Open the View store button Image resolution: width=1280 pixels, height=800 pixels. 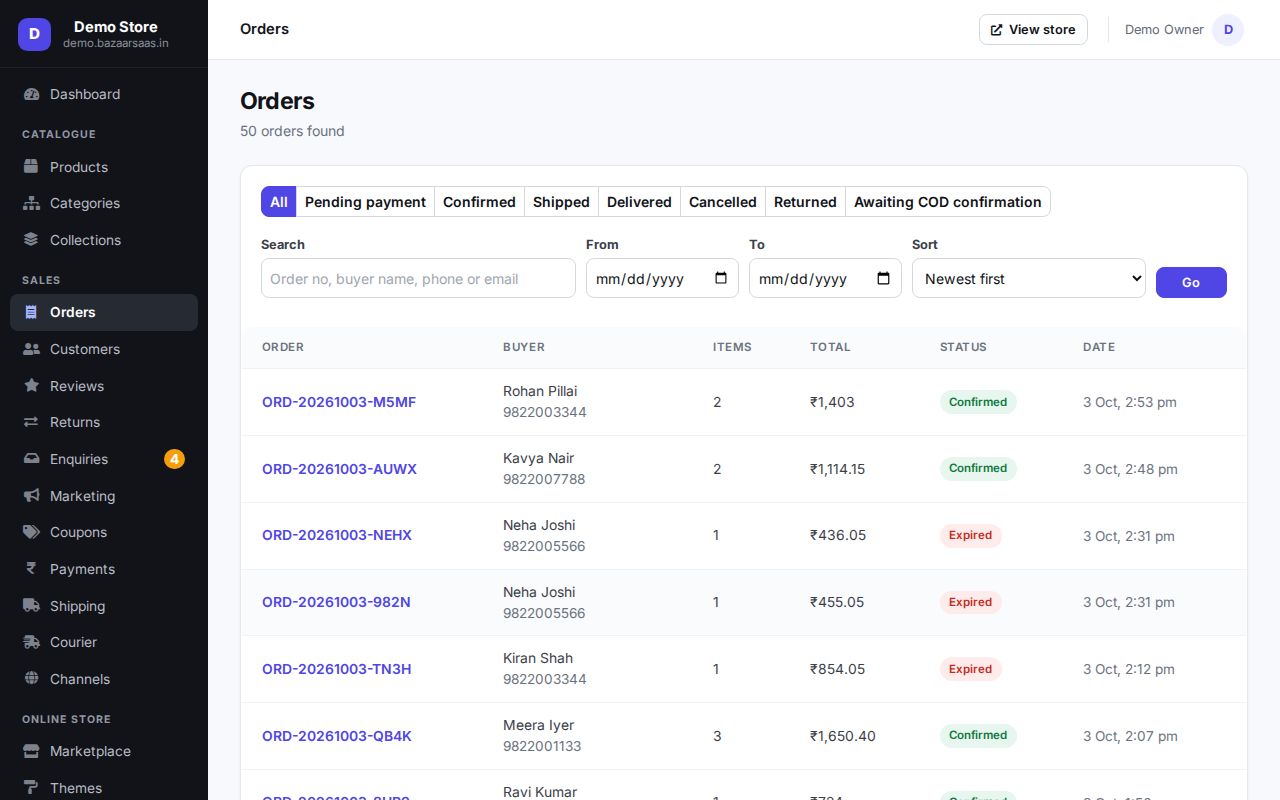1033,30
